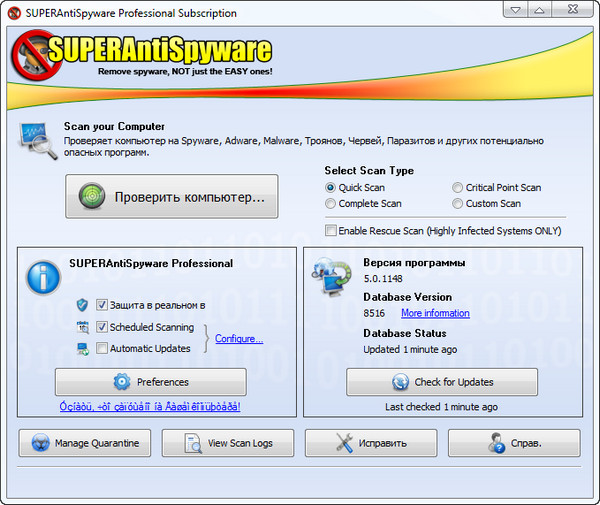The image size is (600, 505).
Task: Toggle the Scheduled Scanning checkbox
Action: pyautogui.click(x=102, y=327)
